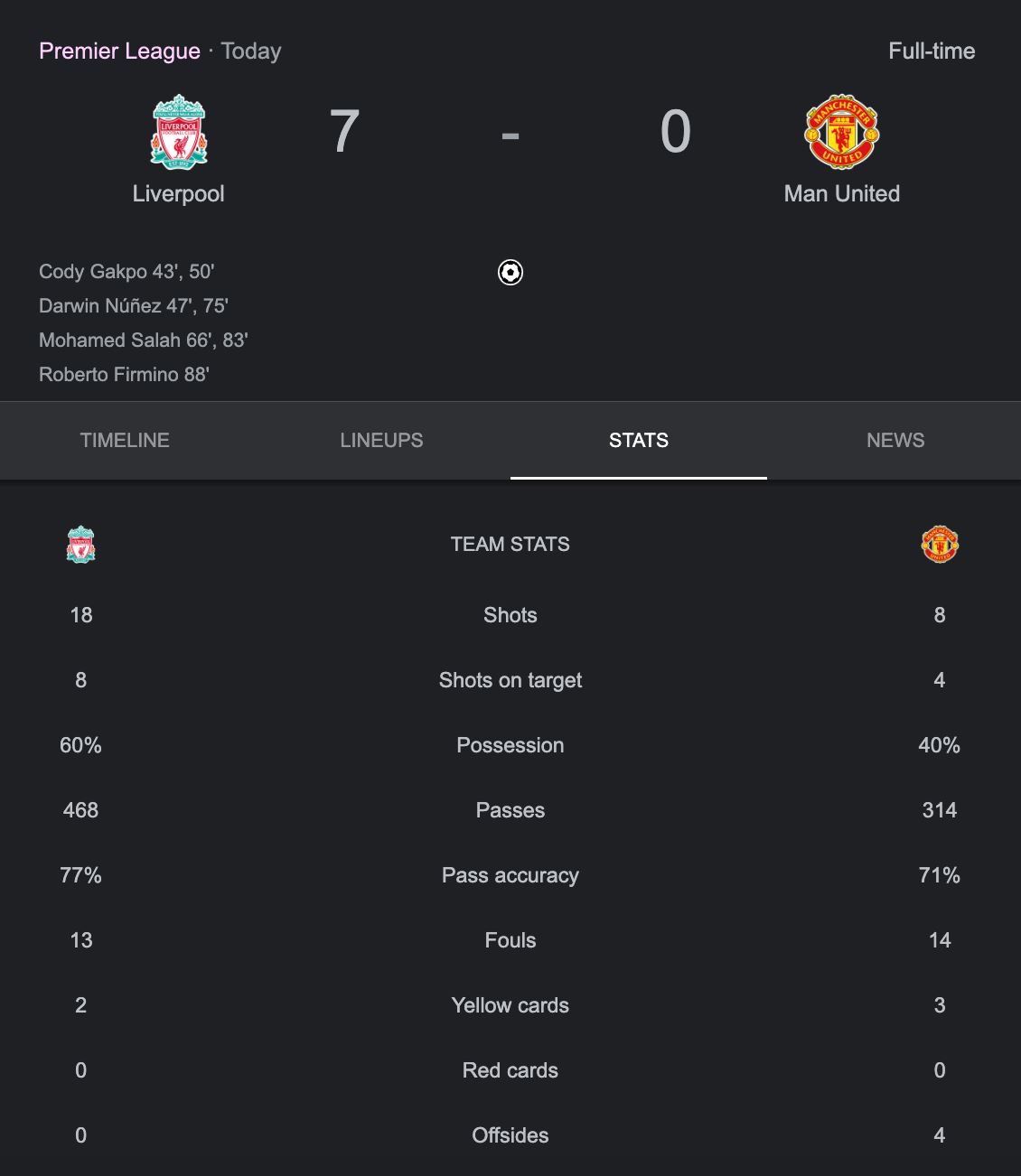Click the Liverpool club crest above the score

click(179, 132)
